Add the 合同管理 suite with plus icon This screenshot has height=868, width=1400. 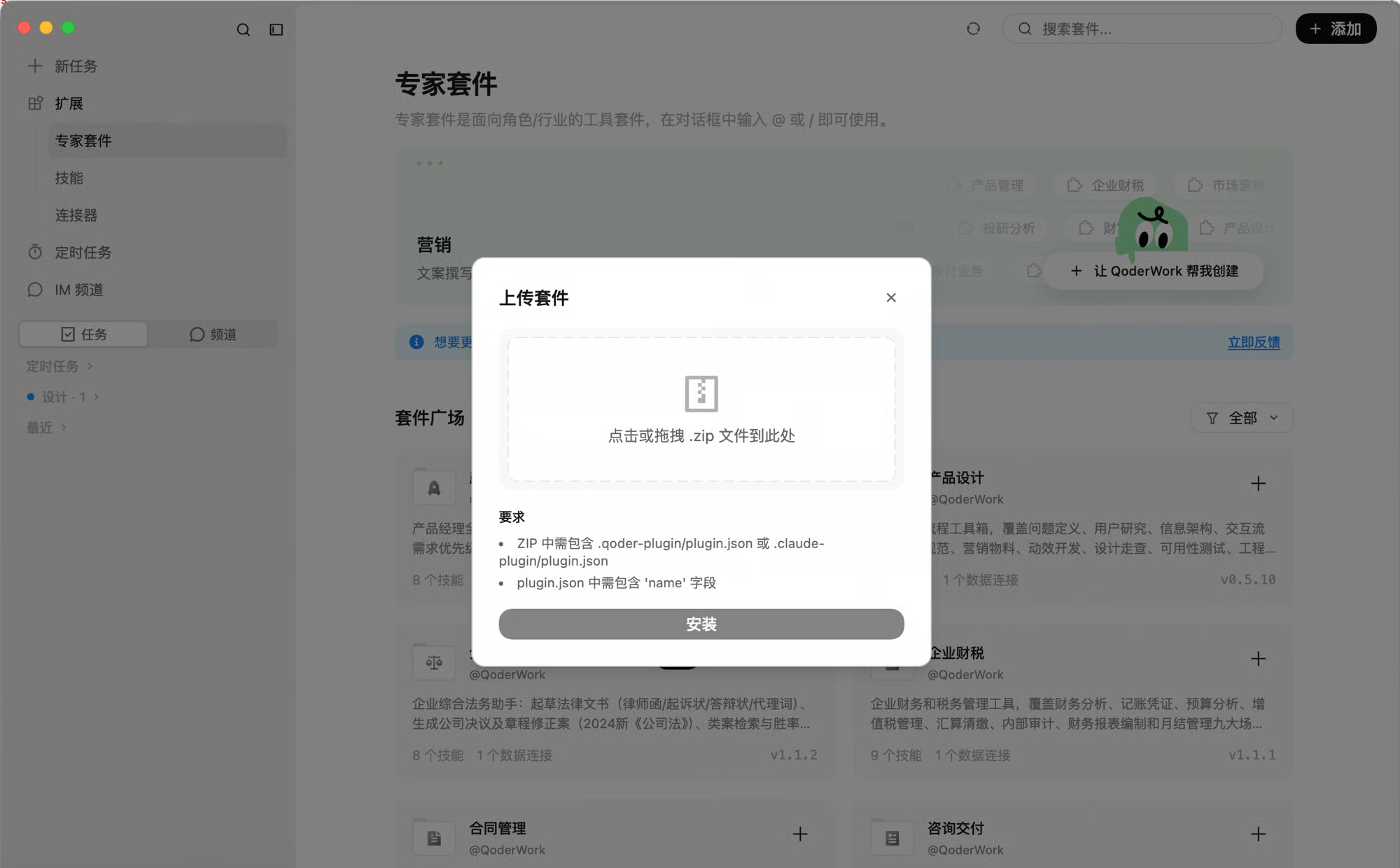pyautogui.click(x=800, y=834)
